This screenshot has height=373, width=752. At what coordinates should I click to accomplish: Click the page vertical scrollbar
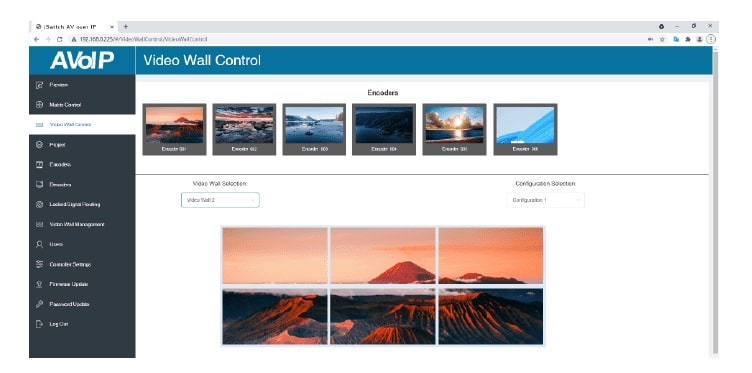716,201
